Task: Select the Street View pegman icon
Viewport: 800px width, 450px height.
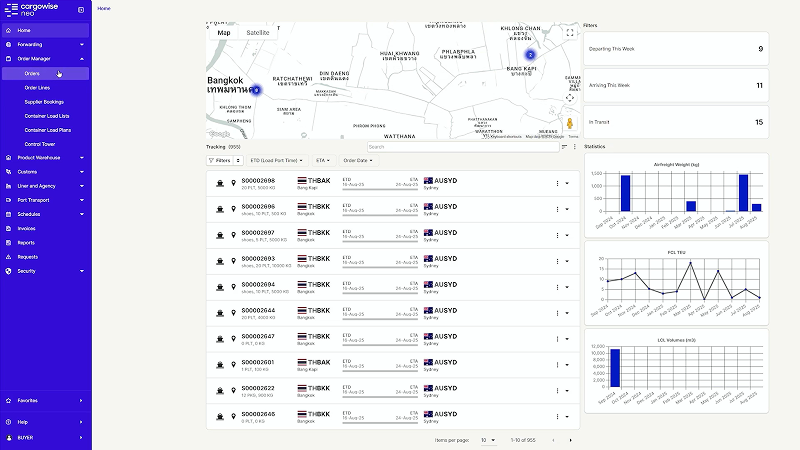Action: [570, 123]
